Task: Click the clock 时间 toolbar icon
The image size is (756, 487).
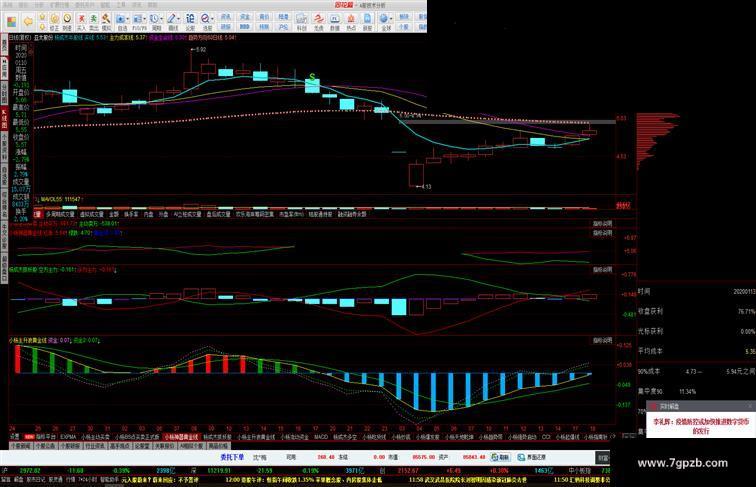Action: click(67, 22)
